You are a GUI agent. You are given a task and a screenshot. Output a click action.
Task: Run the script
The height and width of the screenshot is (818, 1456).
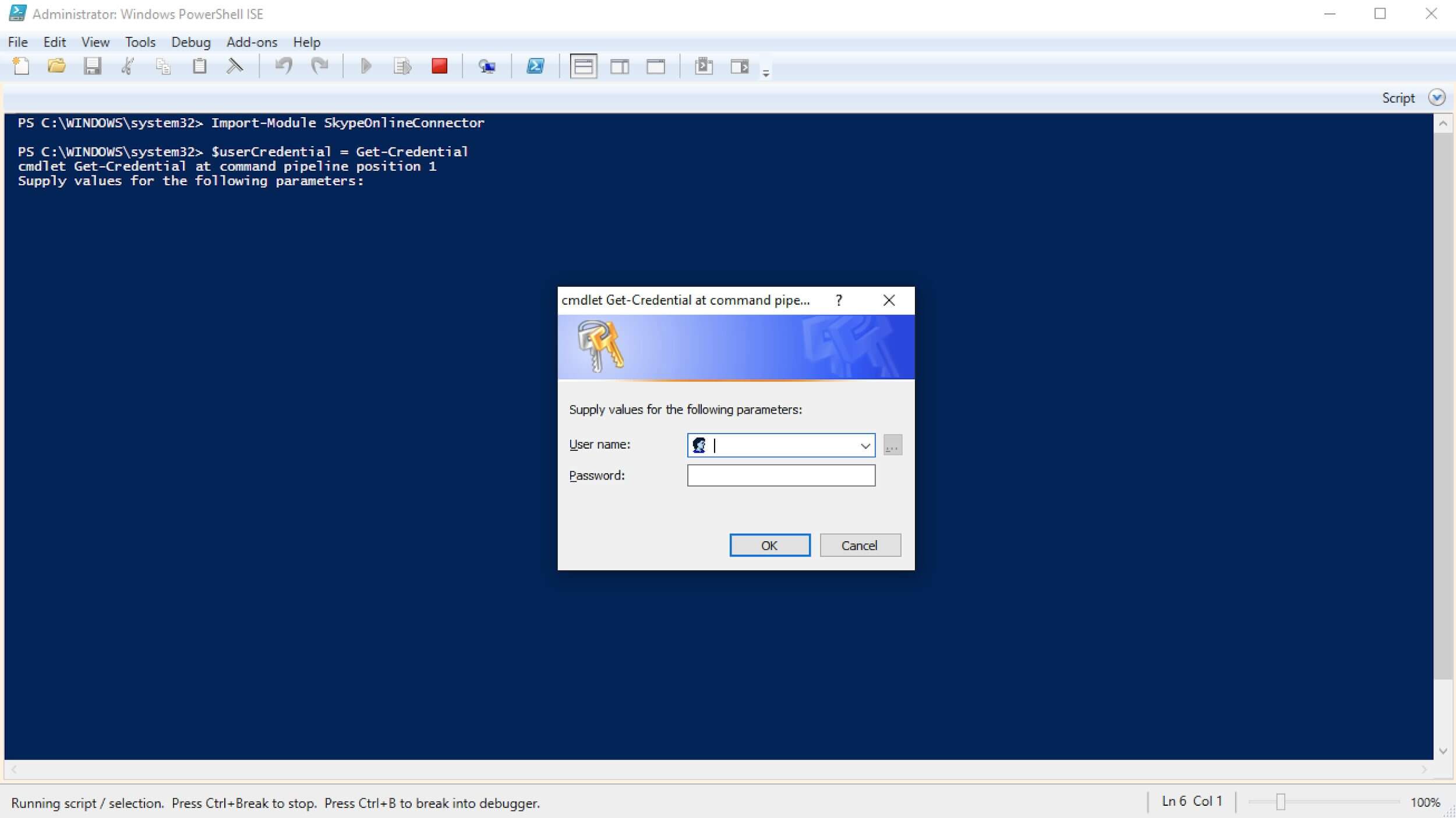tap(366, 66)
